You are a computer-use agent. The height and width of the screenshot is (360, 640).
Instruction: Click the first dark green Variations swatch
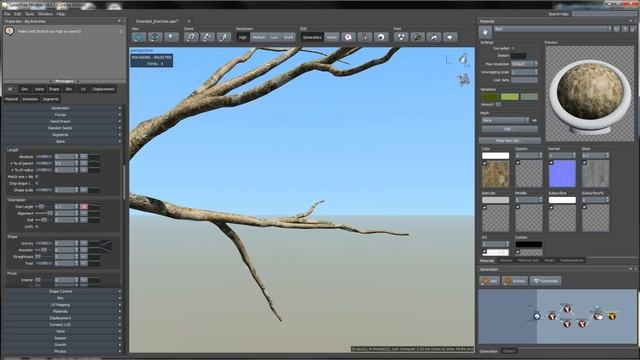click(490, 97)
